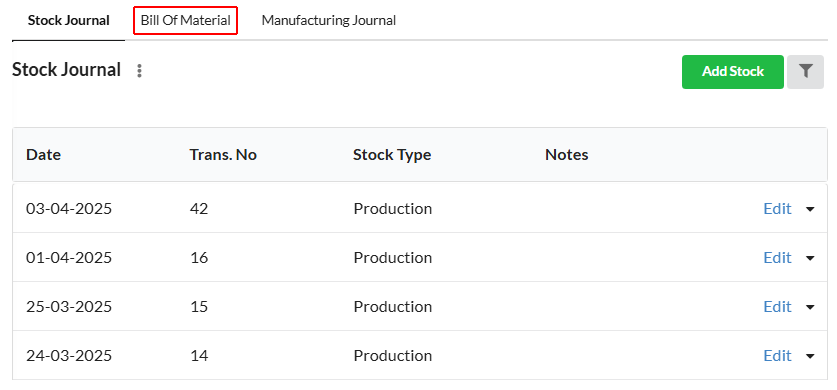Image resolution: width=837 pixels, height=390 pixels.
Task: Go to the Manufacturing Journal tab
Action: pos(328,21)
